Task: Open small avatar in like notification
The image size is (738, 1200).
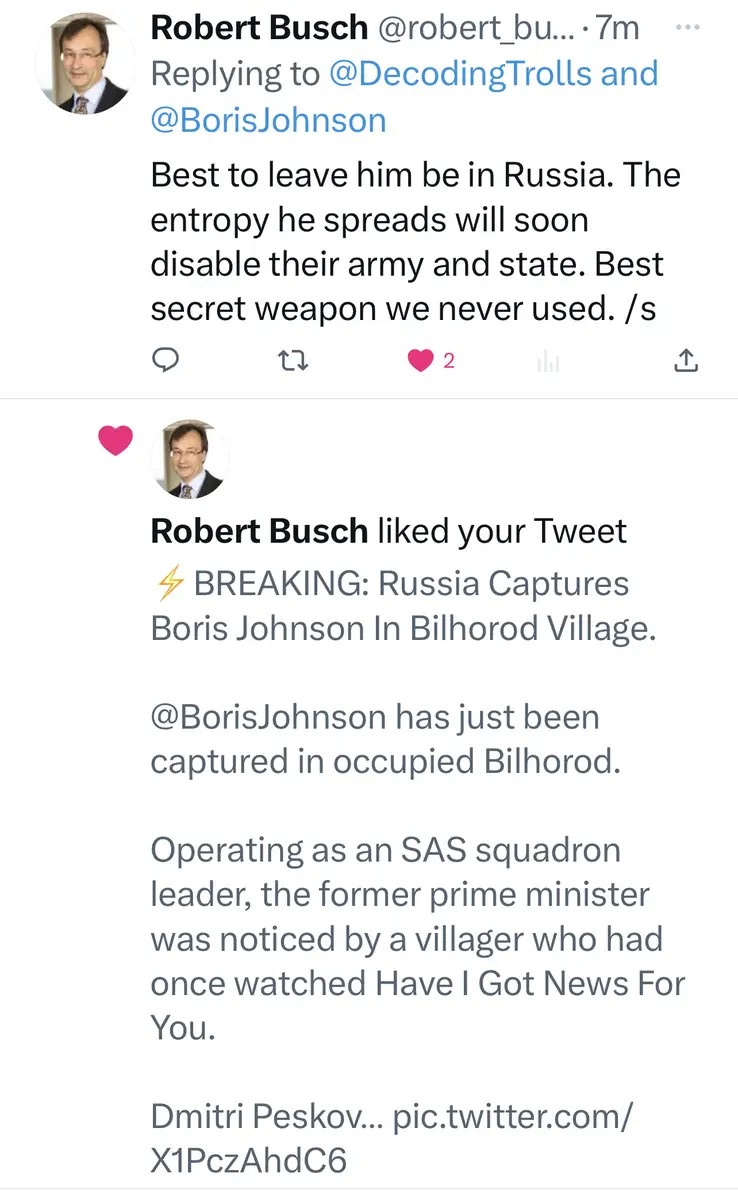Action: point(189,460)
